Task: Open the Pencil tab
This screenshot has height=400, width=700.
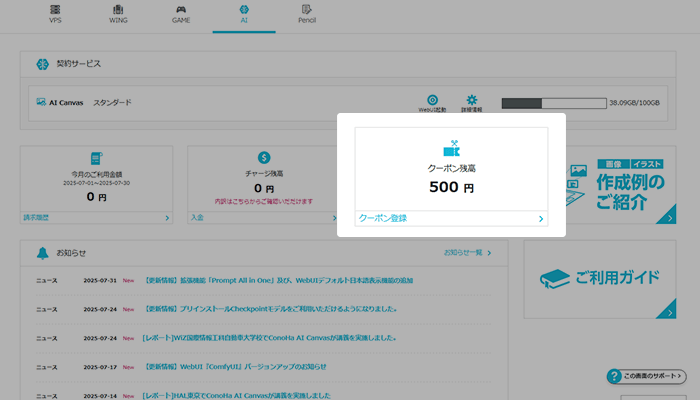Action: (307, 15)
